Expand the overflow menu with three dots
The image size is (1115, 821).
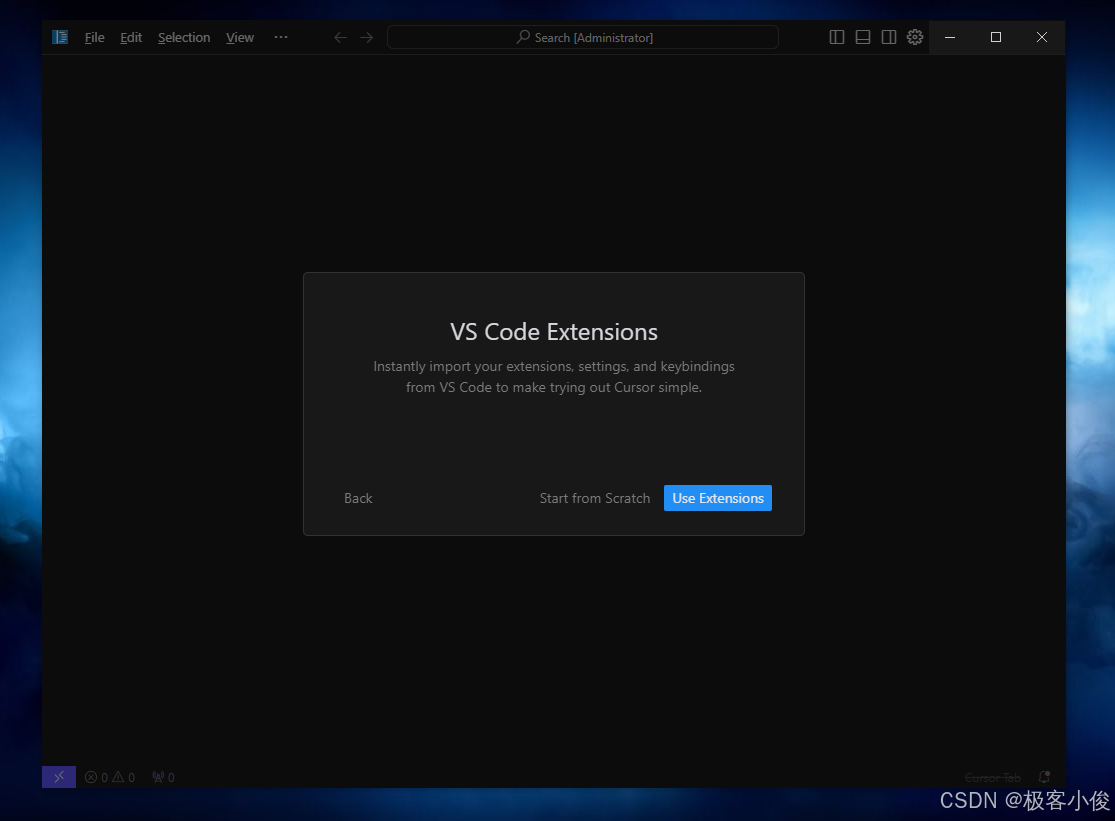281,37
